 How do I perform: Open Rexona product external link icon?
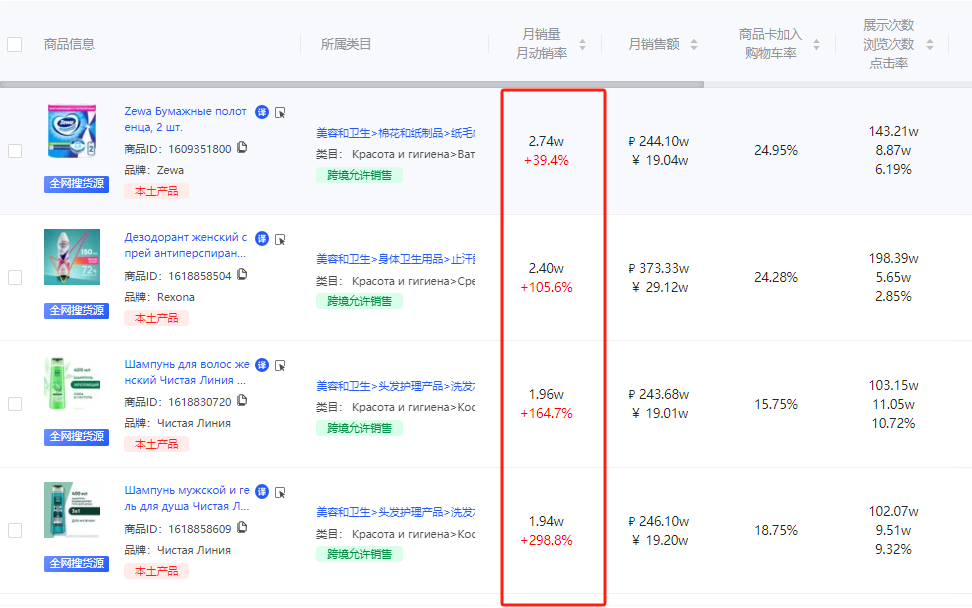(280, 239)
